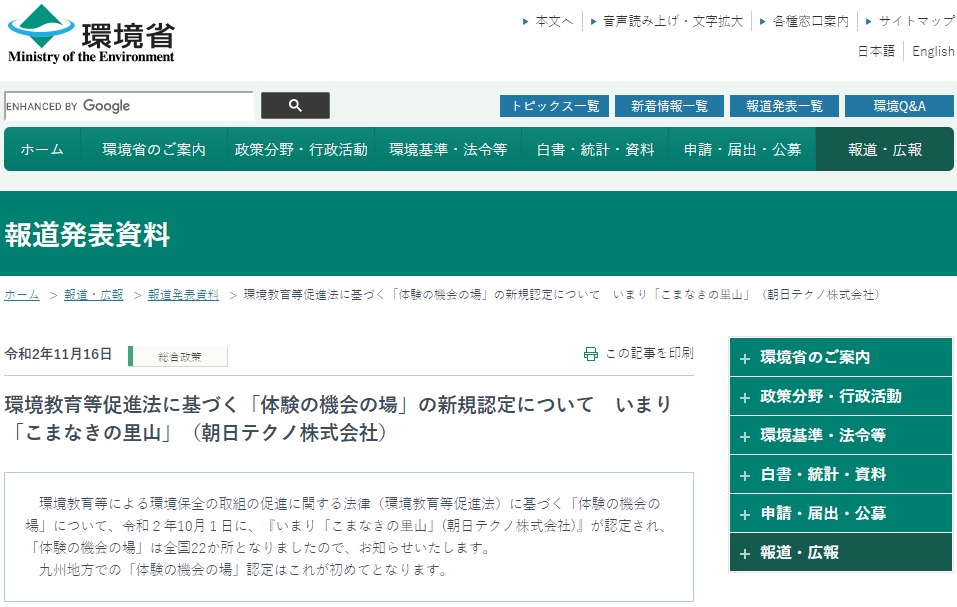The height and width of the screenshot is (607, 957).
Task: Click the トピックス一覧 button
Action: coord(555,106)
